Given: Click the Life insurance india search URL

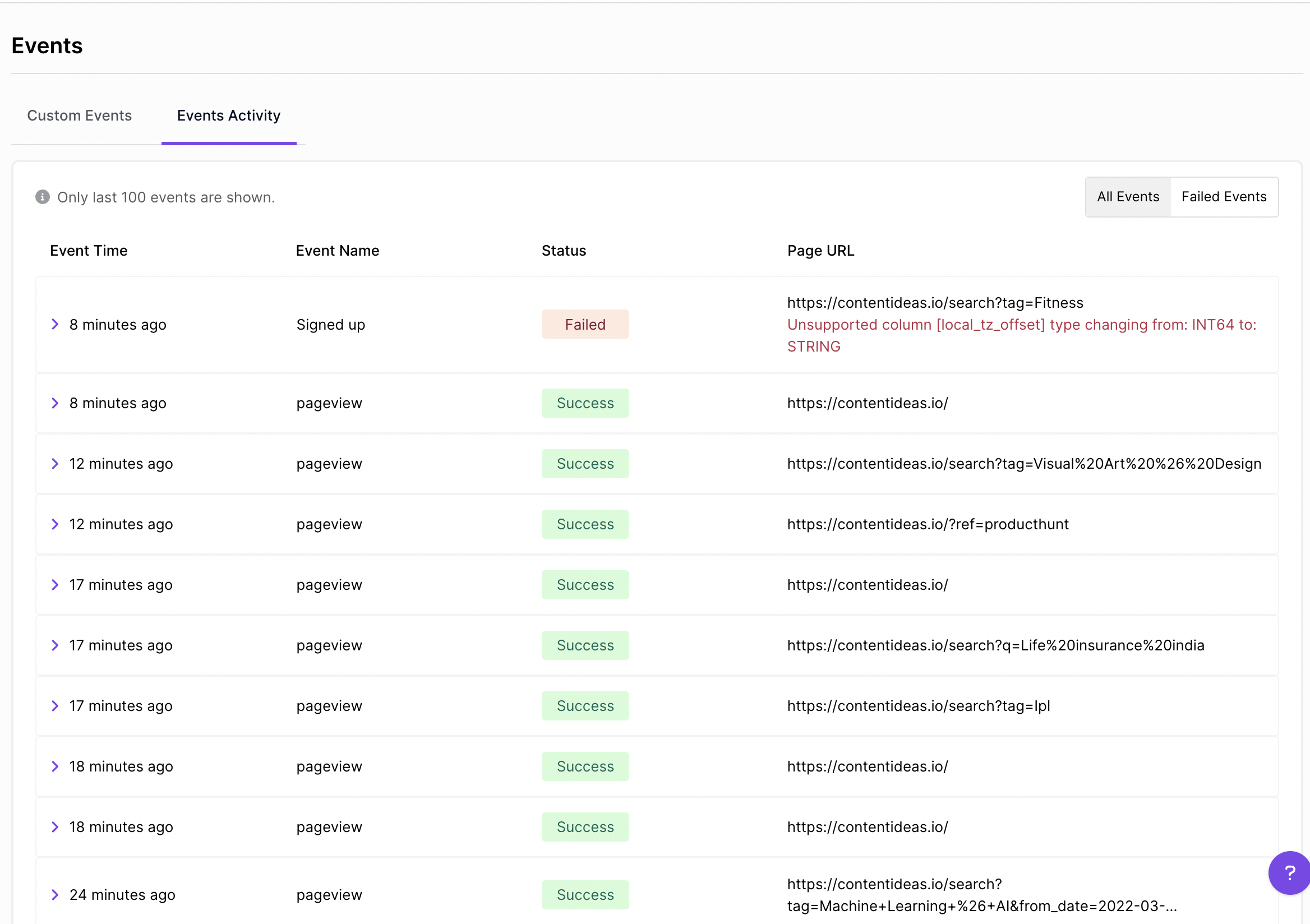Looking at the screenshot, I should point(995,645).
